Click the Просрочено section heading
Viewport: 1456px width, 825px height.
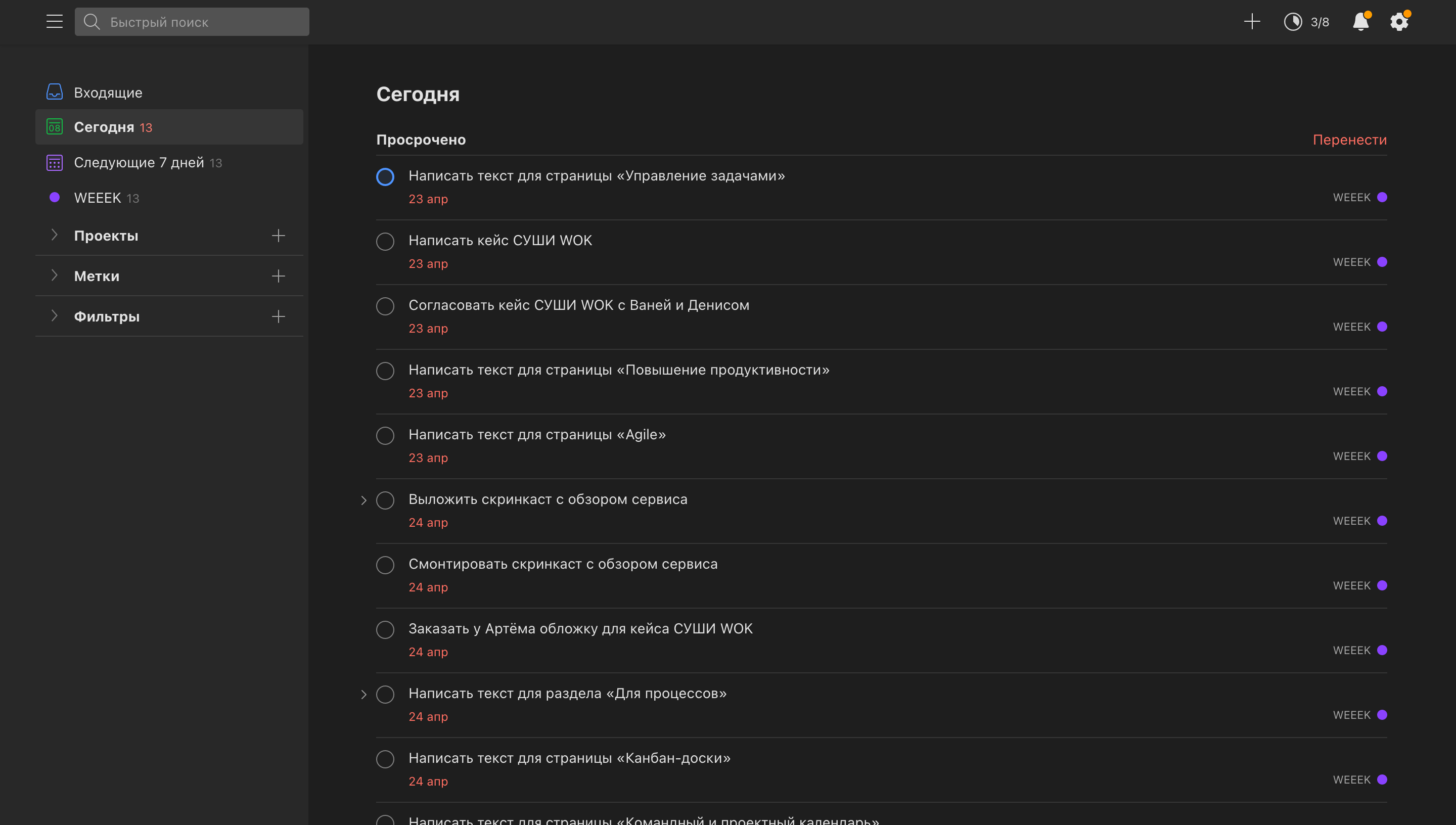point(421,140)
